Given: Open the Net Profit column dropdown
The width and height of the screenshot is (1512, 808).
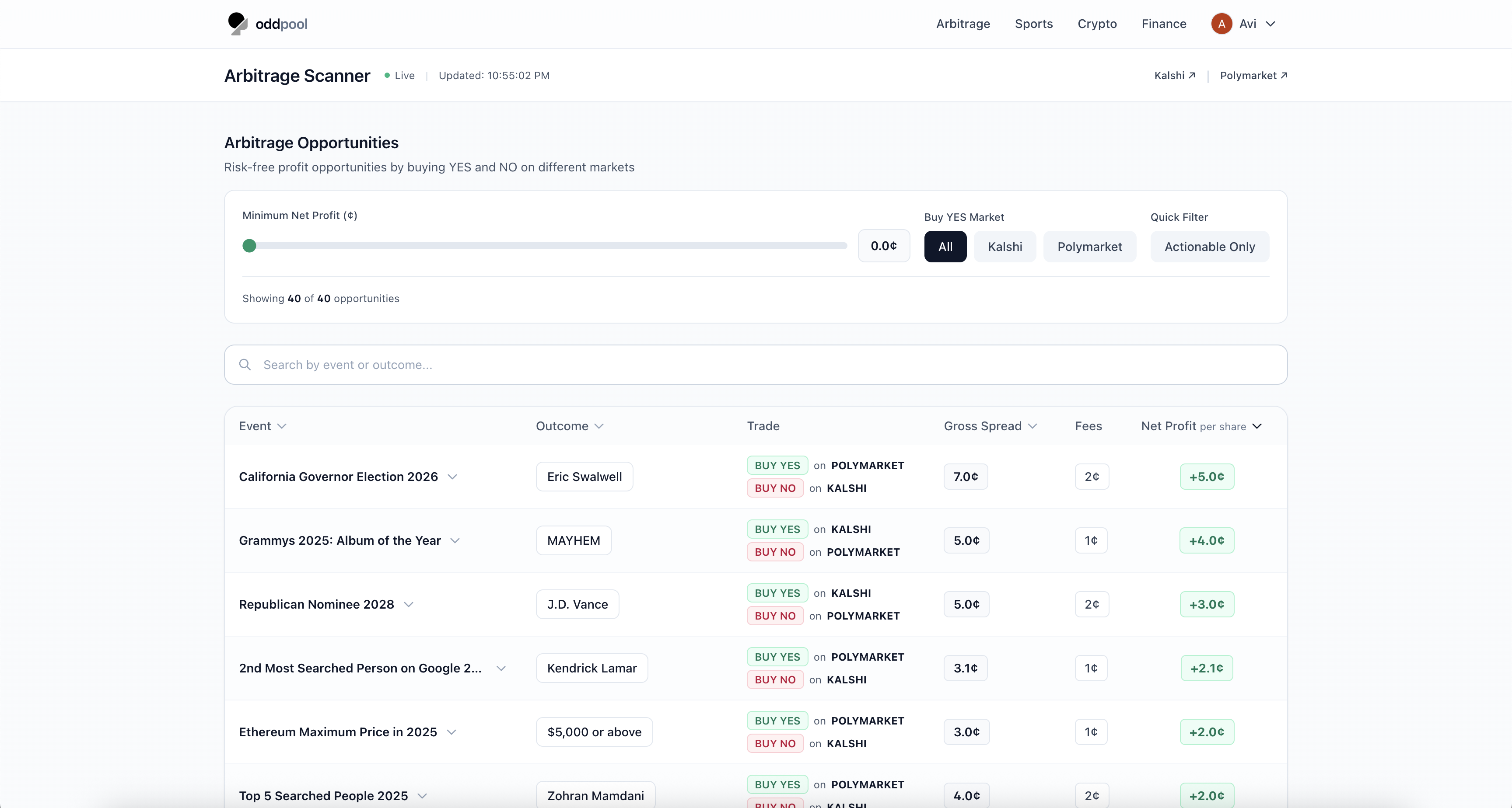Looking at the screenshot, I should click(x=1256, y=426).
